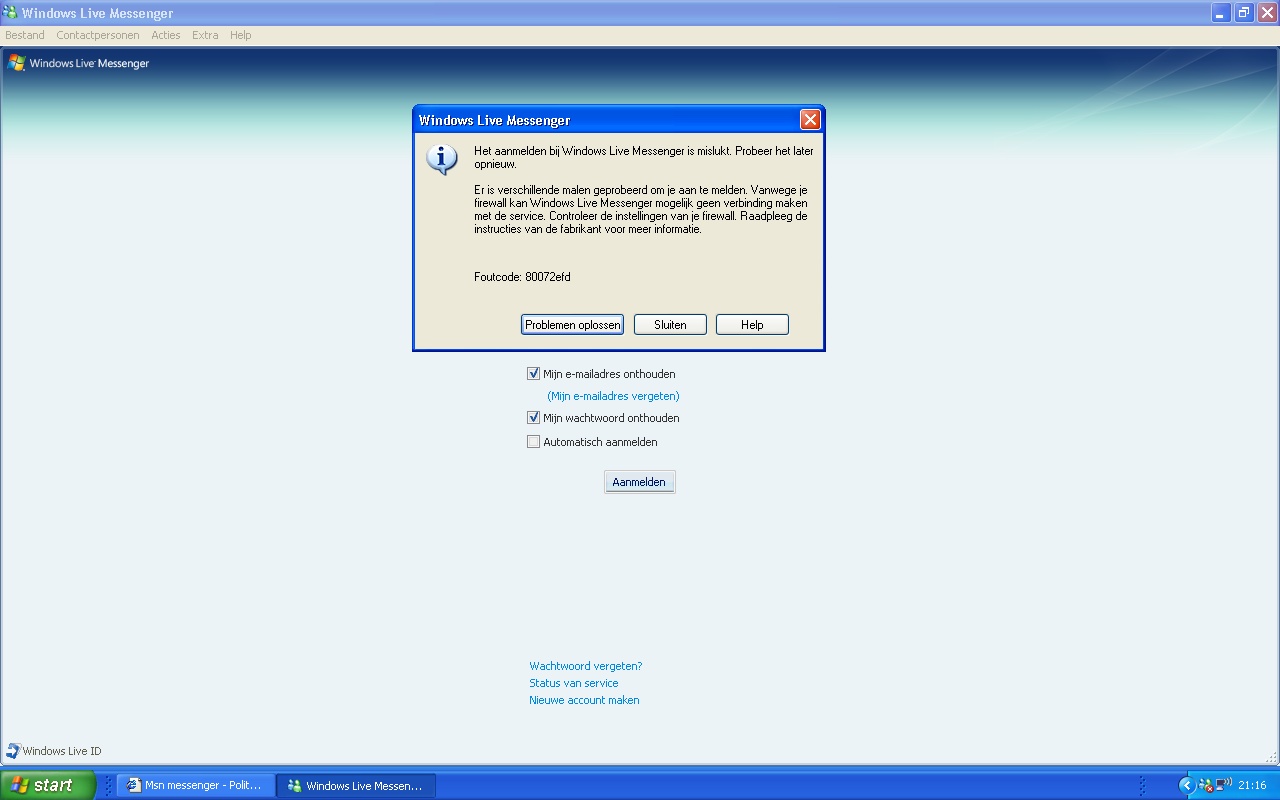Image resolution: width=1280 pixels, height=800 pixels.
Task: Click the Problemen oplossen button
Action: [572, 325]
